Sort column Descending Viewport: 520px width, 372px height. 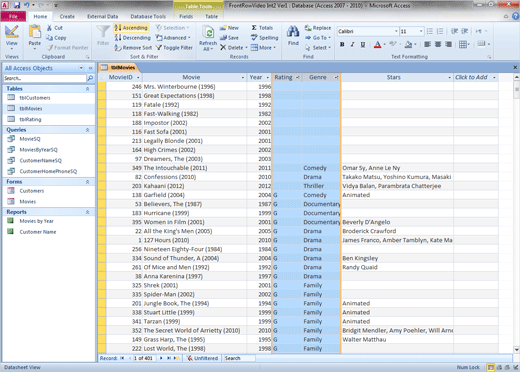(x=132, y=38)
